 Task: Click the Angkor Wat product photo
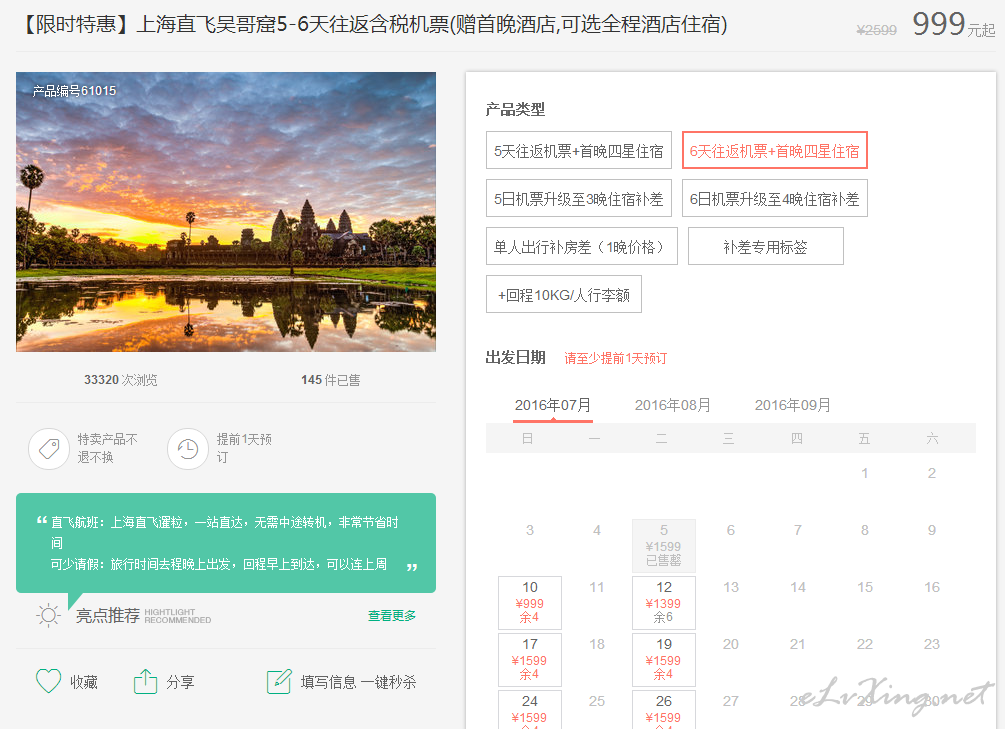[226, 212]
